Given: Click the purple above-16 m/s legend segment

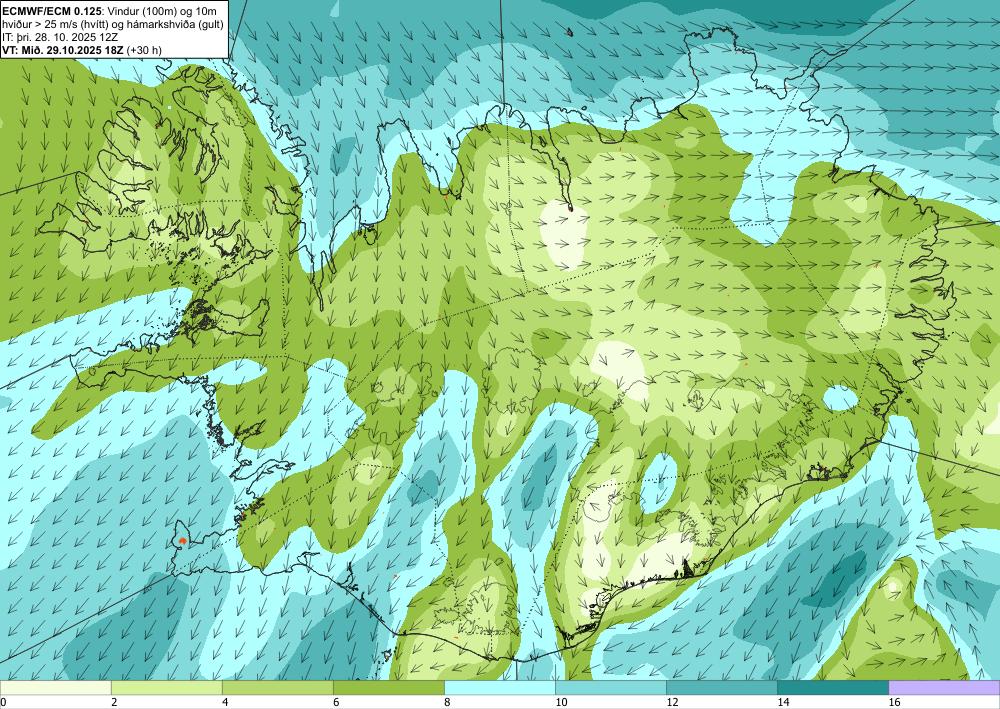Looking at the screenshot, I should 944,688.
